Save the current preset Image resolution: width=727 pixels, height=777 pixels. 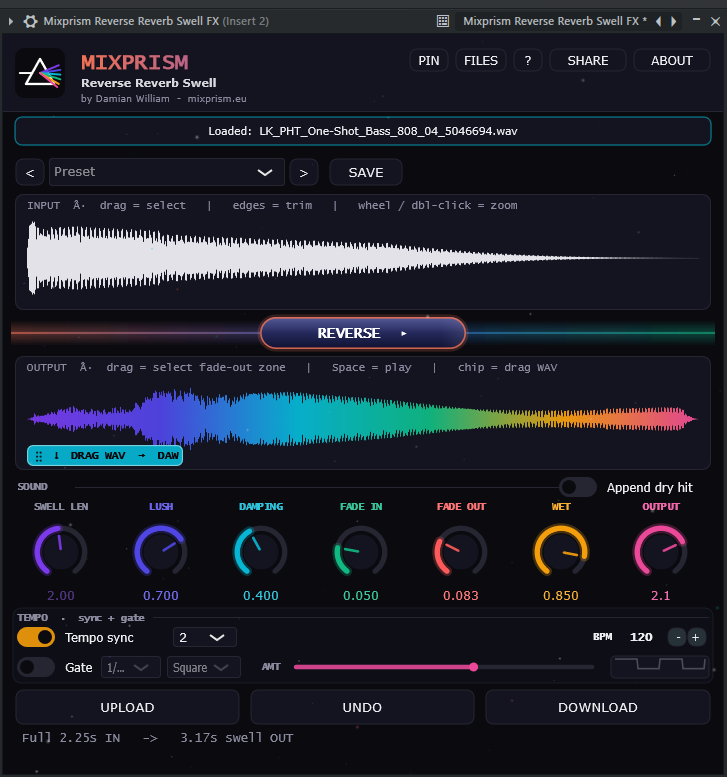366,172
